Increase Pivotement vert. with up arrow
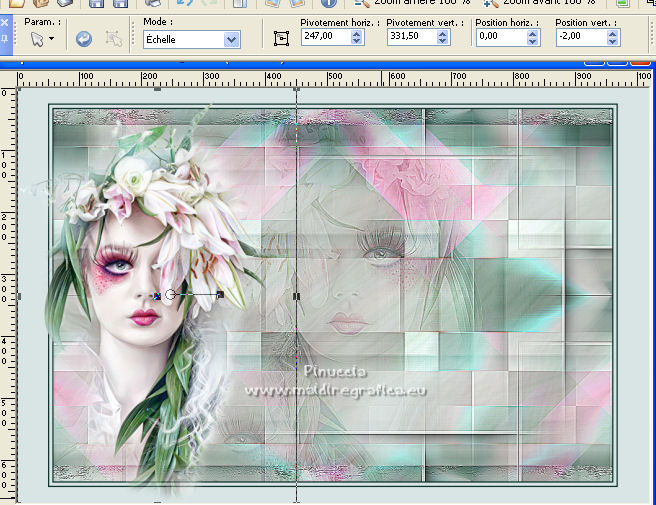The image size is (656, 505). point(443,33)
